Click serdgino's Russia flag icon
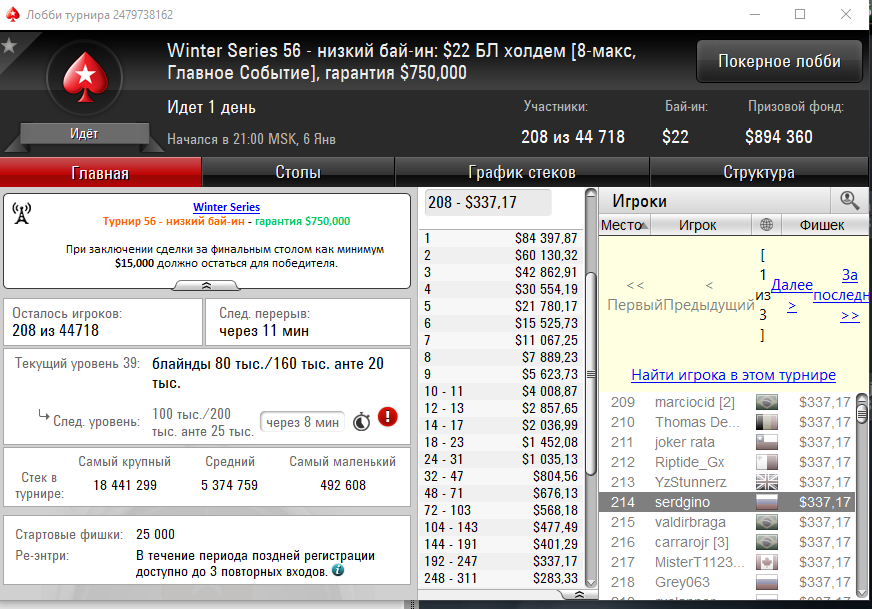The image size is (872, 609). 767,502
